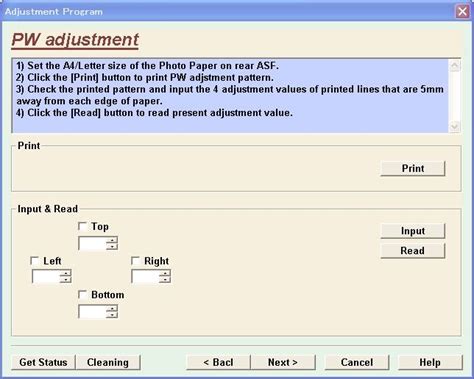Screen dimensions: 474x379
Task: Decrease the Left value with down arrow
Action: coord(65,280)
